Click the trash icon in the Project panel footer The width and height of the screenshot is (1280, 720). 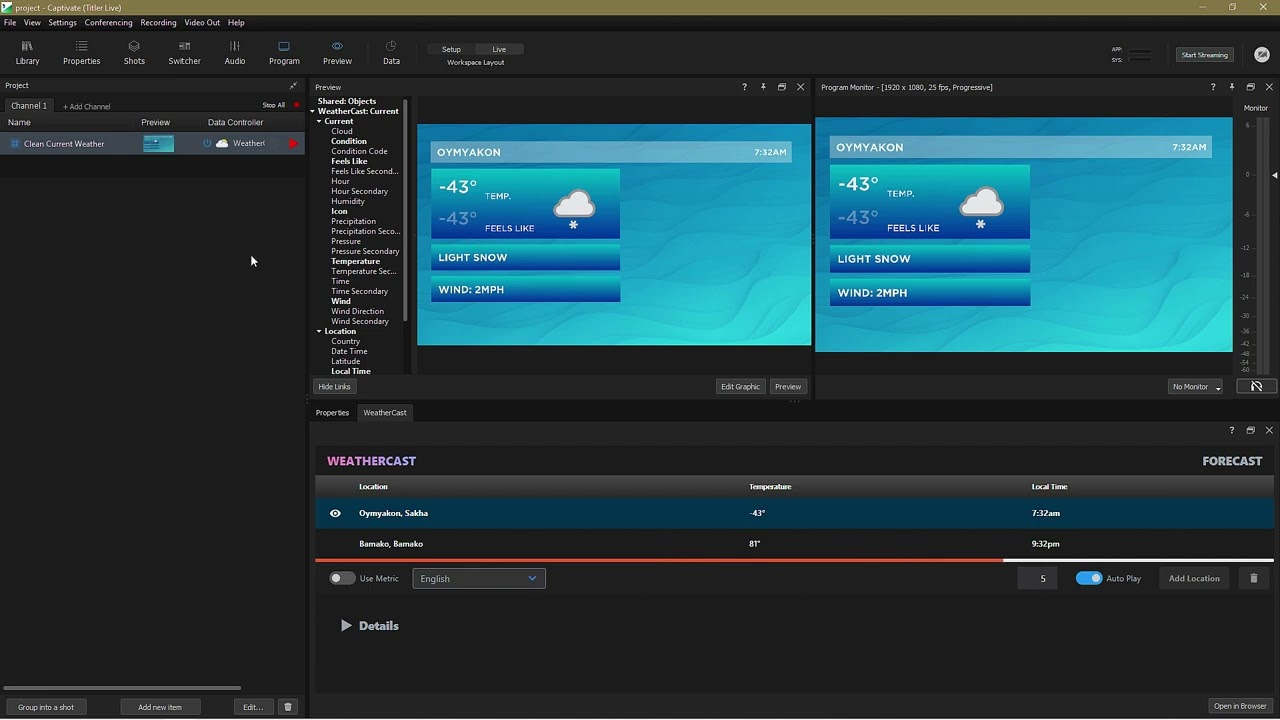click(x=288, y=707)
